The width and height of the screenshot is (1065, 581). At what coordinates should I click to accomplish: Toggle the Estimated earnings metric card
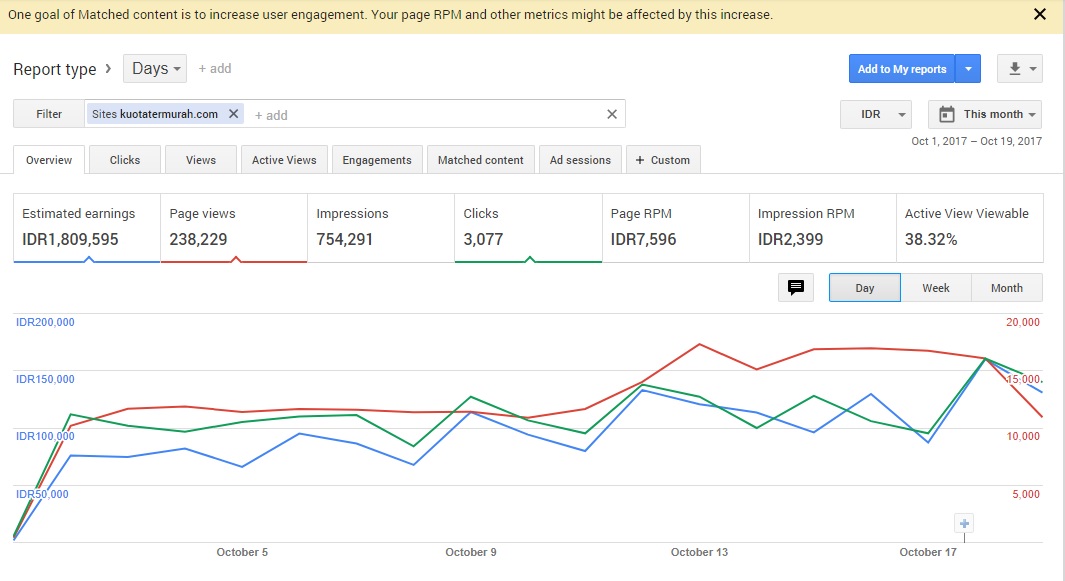coord(87,228)
